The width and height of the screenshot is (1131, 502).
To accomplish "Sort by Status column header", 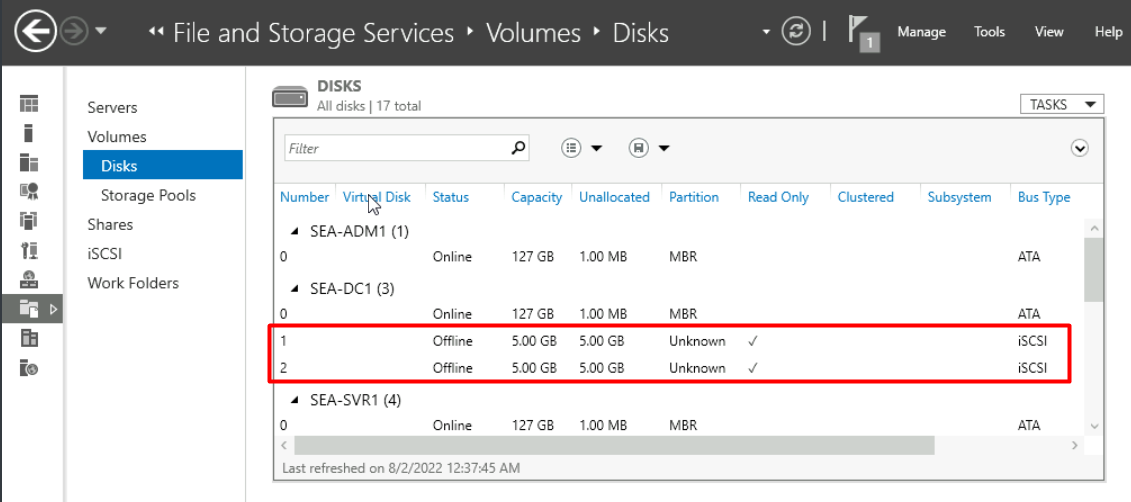I will [451, 197].
